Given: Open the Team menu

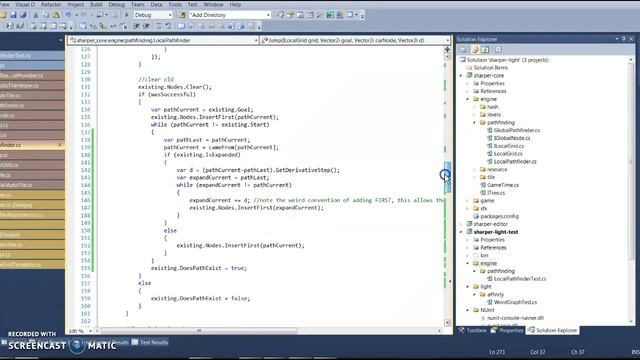Looking at the screenshot, I should (138, 4).
